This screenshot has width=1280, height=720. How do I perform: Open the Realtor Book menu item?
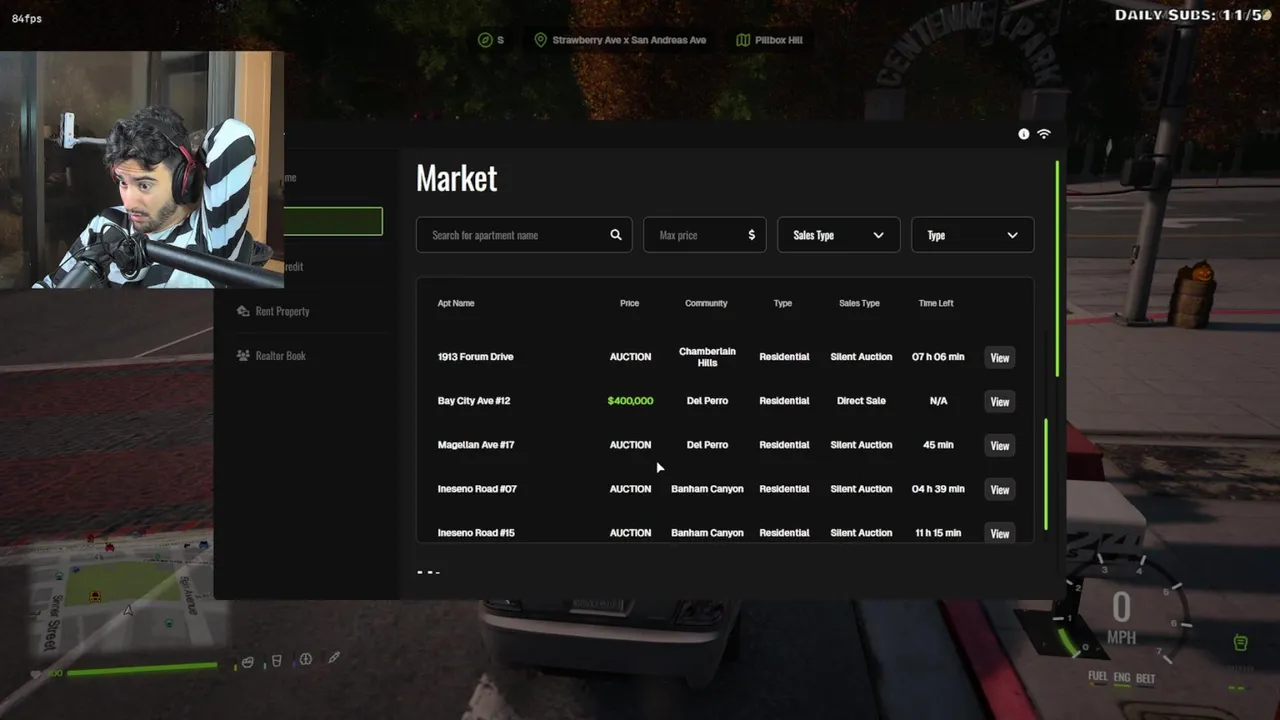pyautogui.click(x=270, y=355)
